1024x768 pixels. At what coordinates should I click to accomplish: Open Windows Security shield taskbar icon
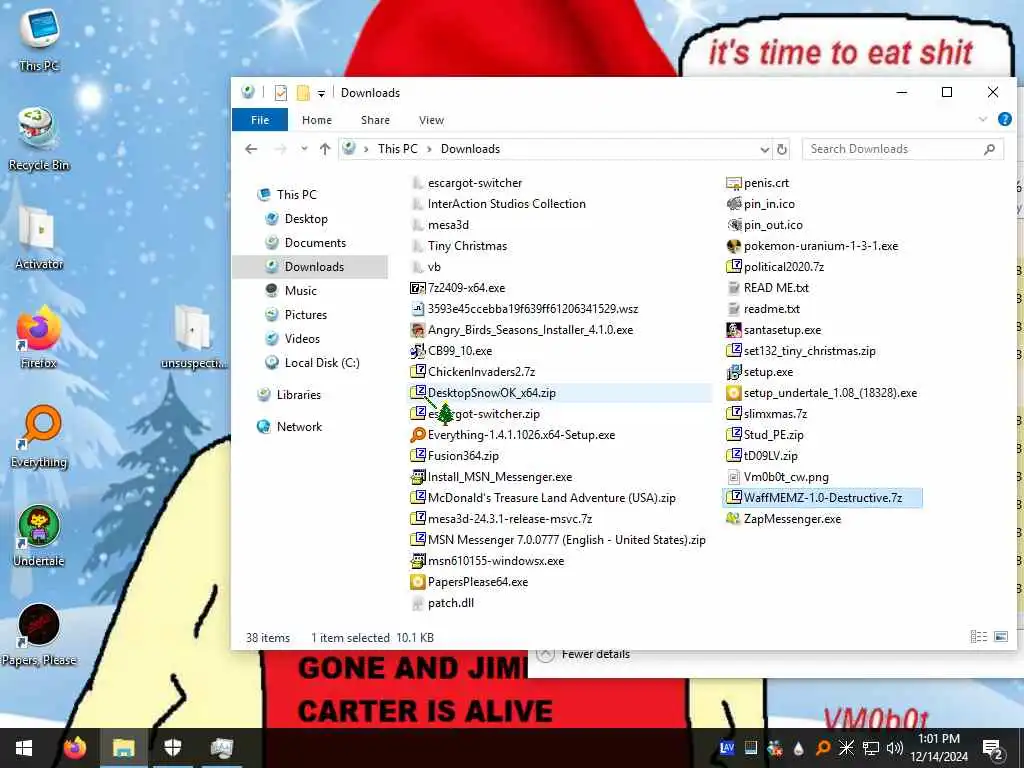click(x=172, y=748)
